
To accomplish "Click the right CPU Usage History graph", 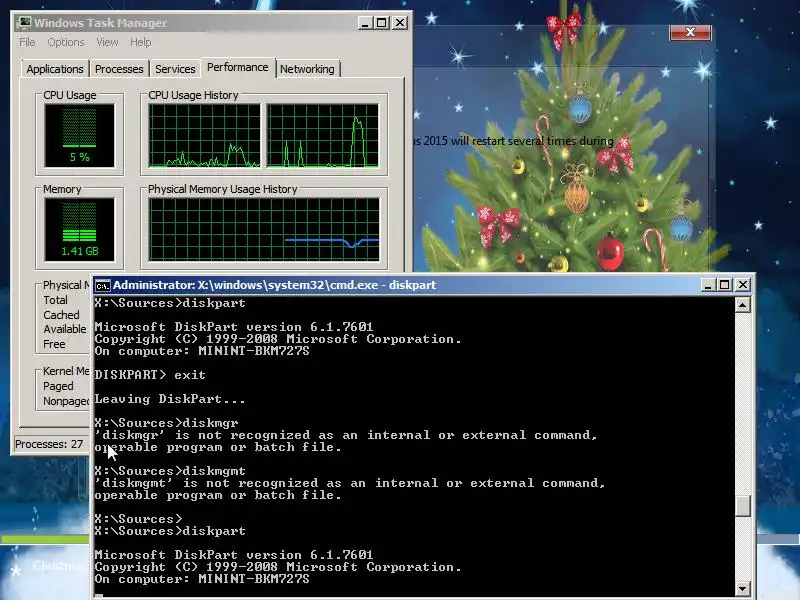I will pos(322,136).
